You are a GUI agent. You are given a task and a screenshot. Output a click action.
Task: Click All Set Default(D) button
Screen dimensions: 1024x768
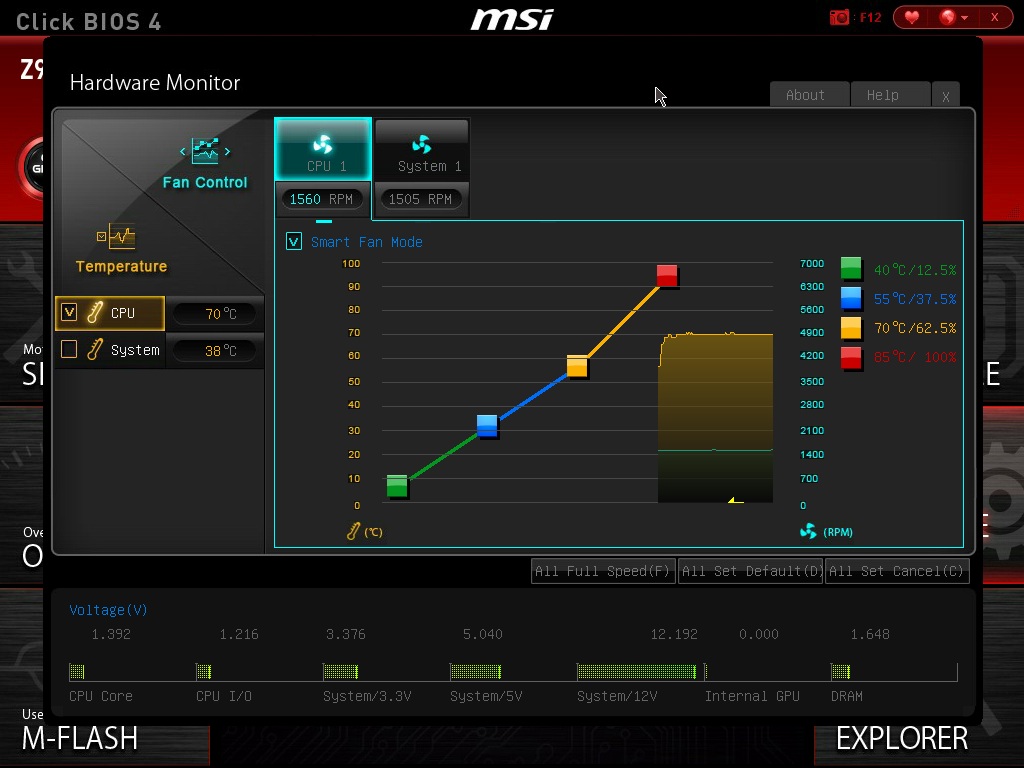coord(750,571)
